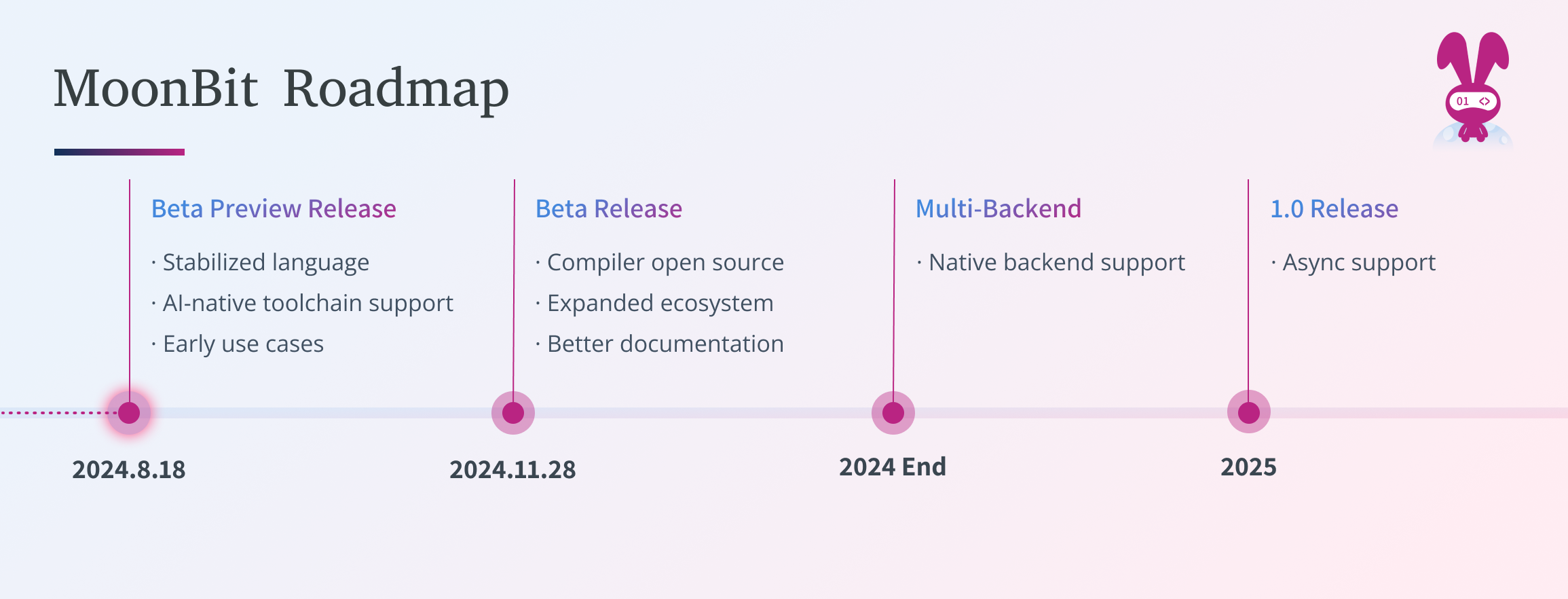Click the gradient underline below the title
Screen dimensions: 1568x599
tap(119, 152)
